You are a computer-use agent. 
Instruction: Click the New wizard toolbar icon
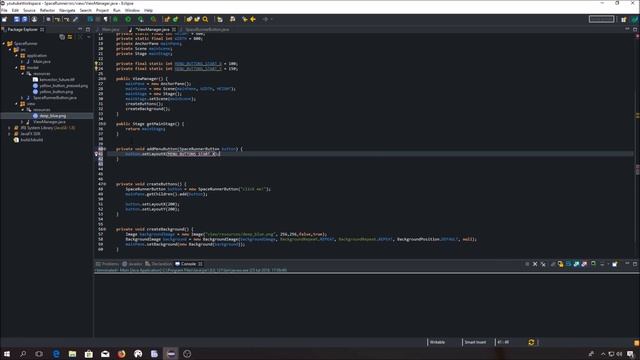[4, 19]
